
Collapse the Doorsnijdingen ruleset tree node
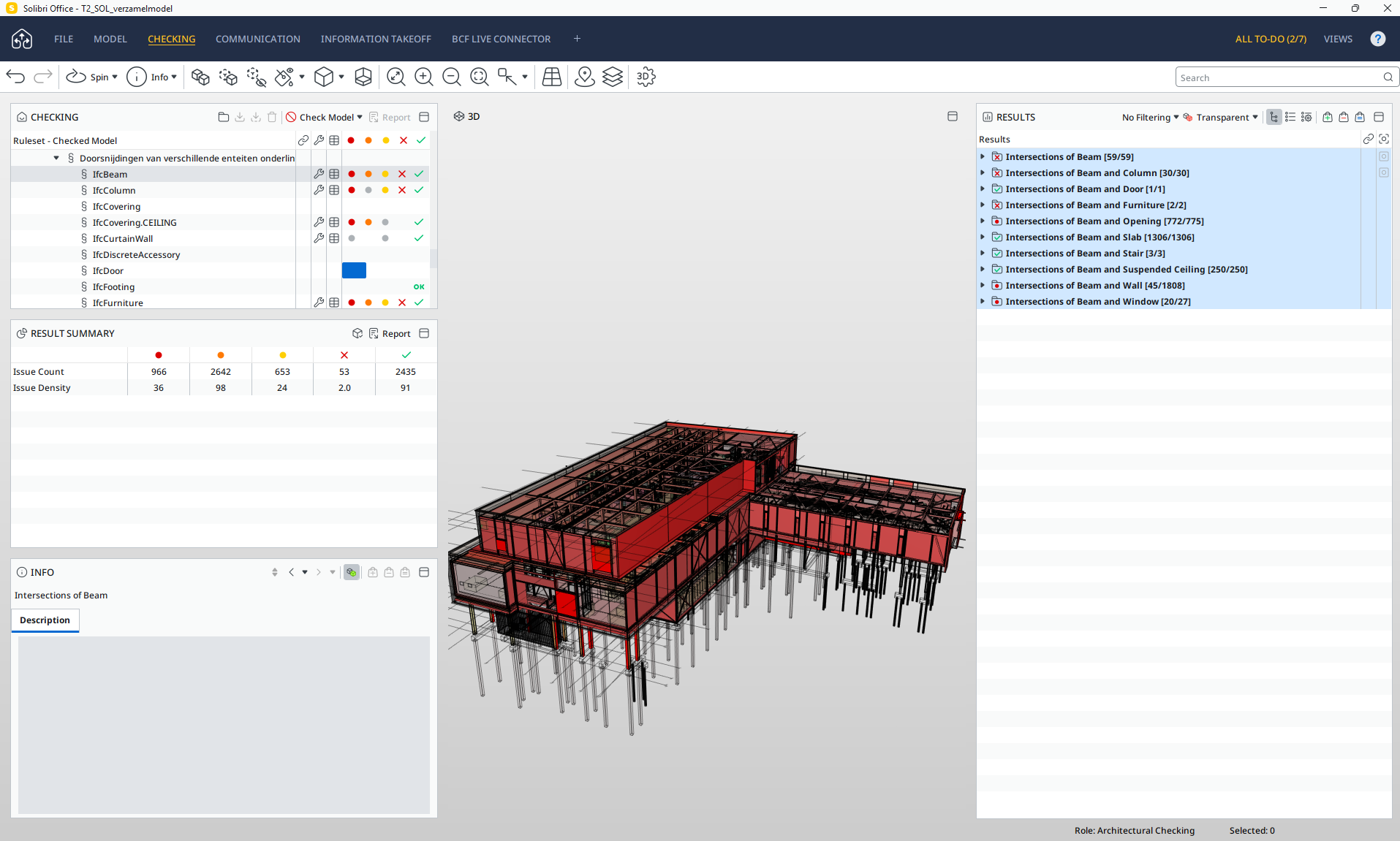pyautogui.click(x=56, y=158)
